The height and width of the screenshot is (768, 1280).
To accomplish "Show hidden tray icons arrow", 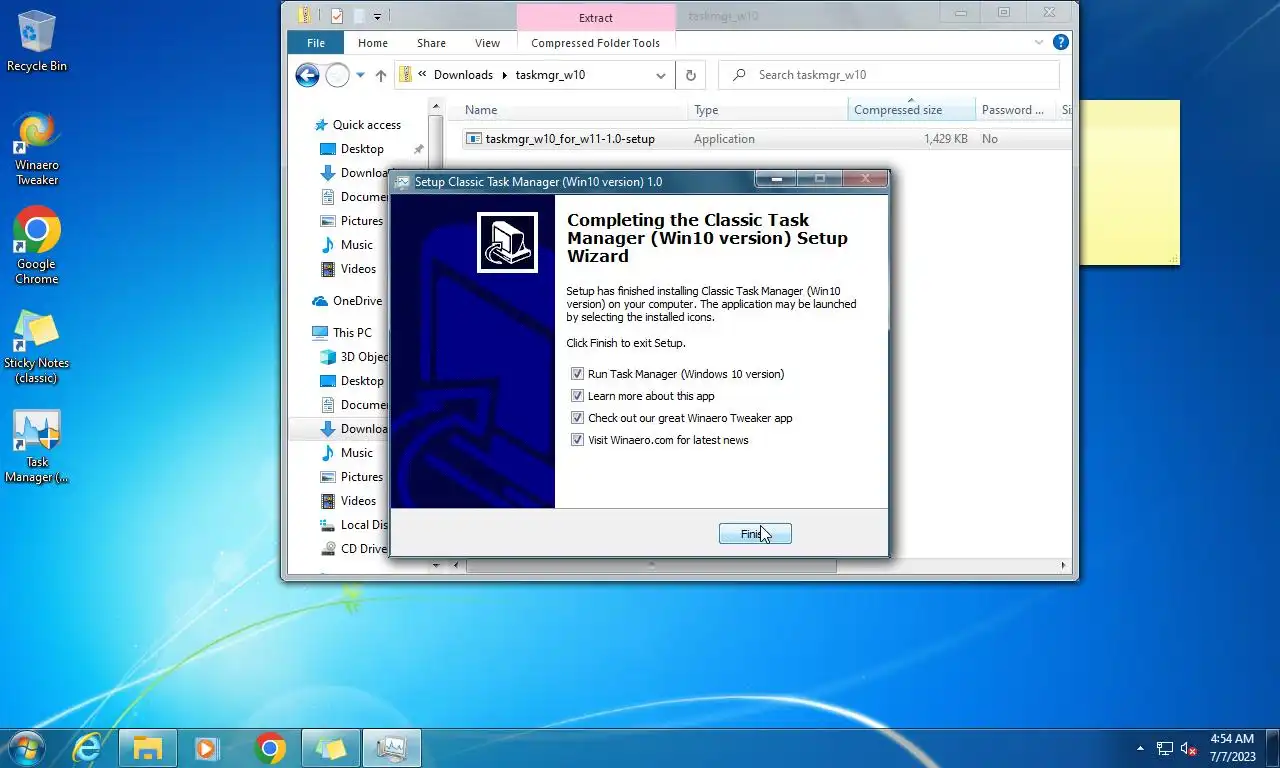I will [x=1140, y=748].
